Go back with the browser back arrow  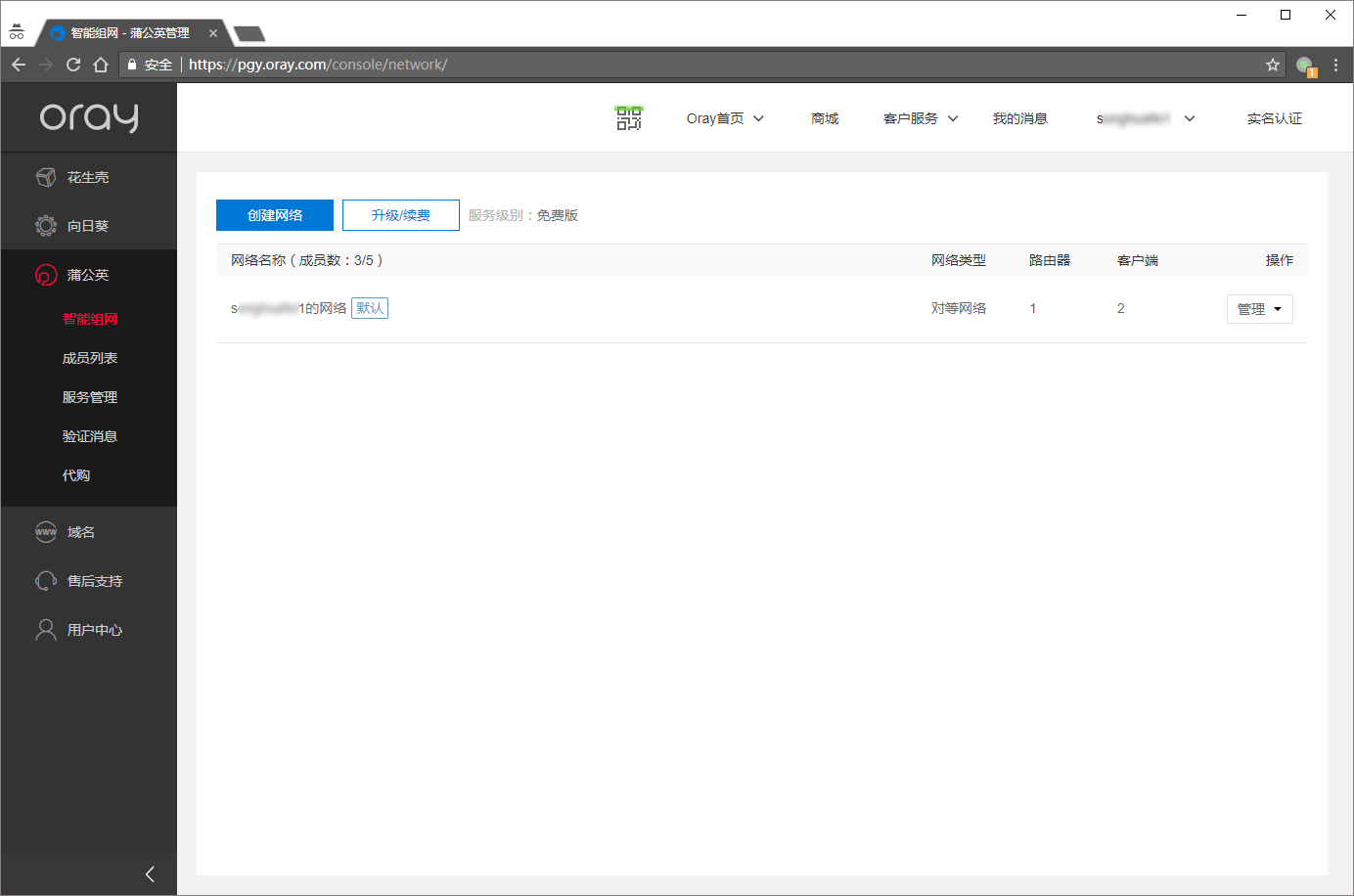point(19,65)
